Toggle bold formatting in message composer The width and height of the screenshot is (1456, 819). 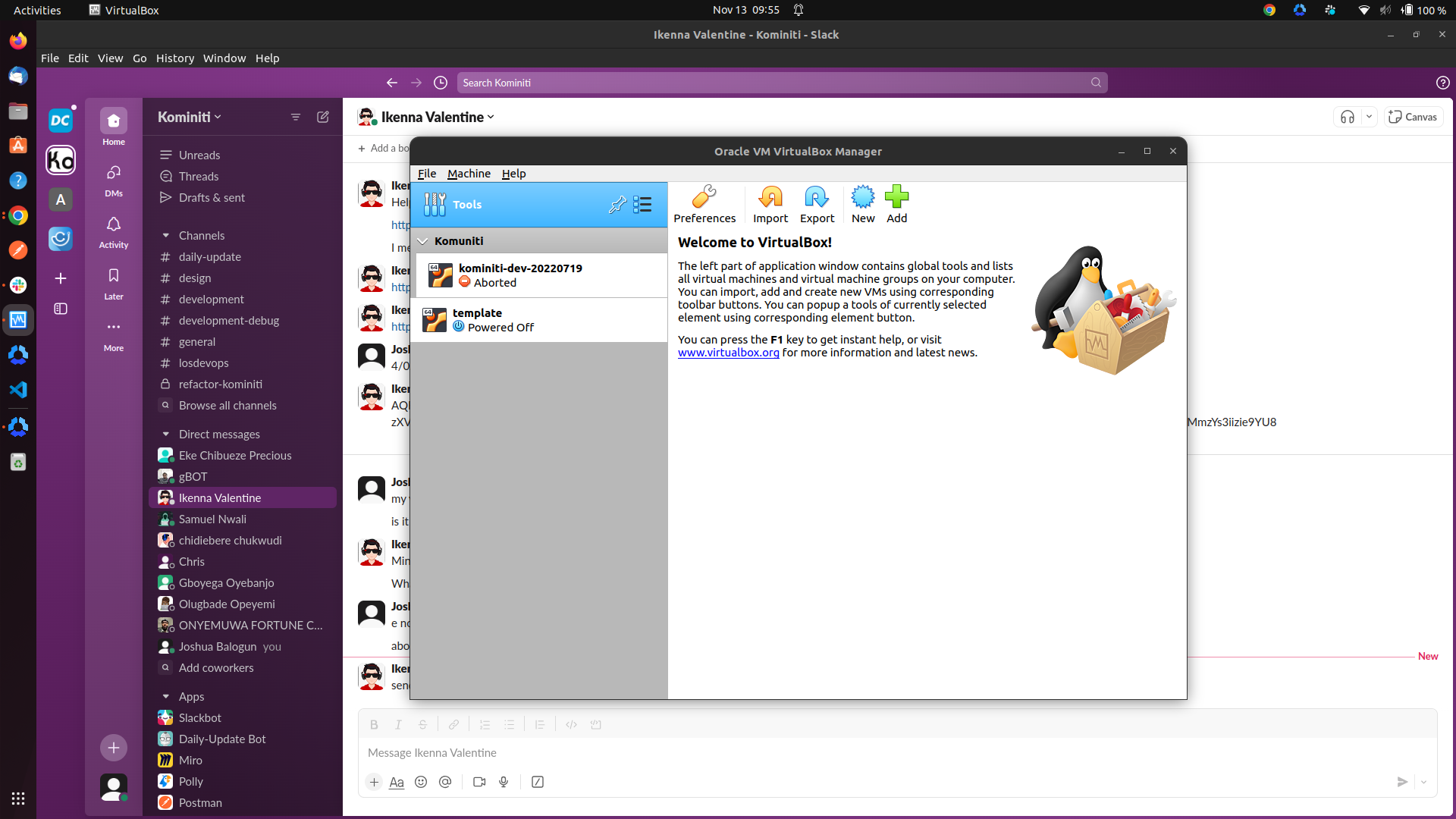tap(374, 725)
